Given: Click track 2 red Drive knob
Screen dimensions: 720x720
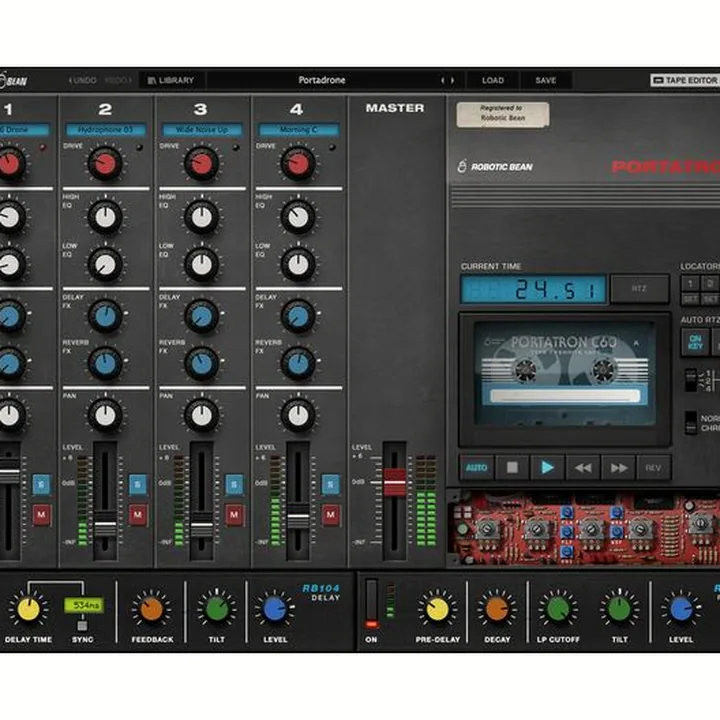Looking at the screenshot, I should click(x=105, y=163).
